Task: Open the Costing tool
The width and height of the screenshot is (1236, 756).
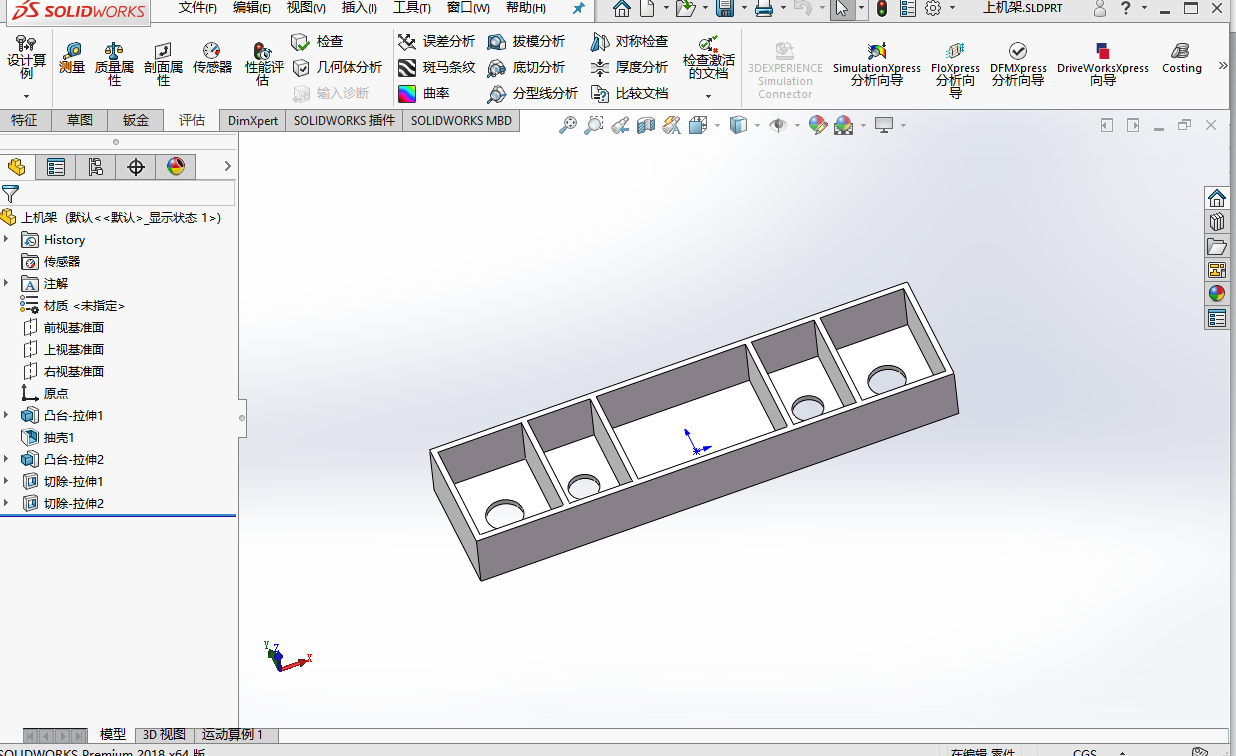Action: click(1181, 58)
